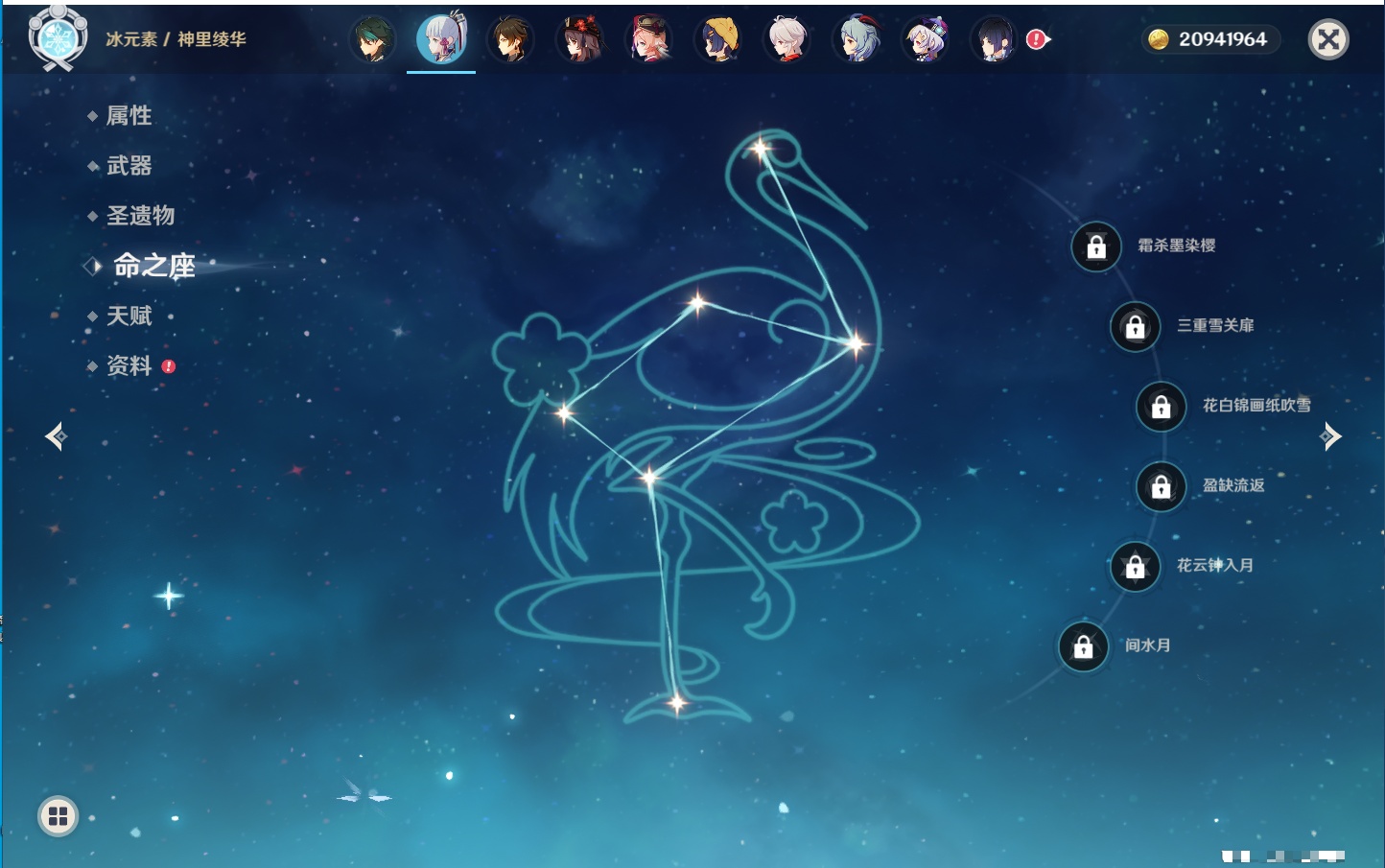
Task: Click the lock icon beside 花白锦画纸吹雪
Action: click(1162, 407)
